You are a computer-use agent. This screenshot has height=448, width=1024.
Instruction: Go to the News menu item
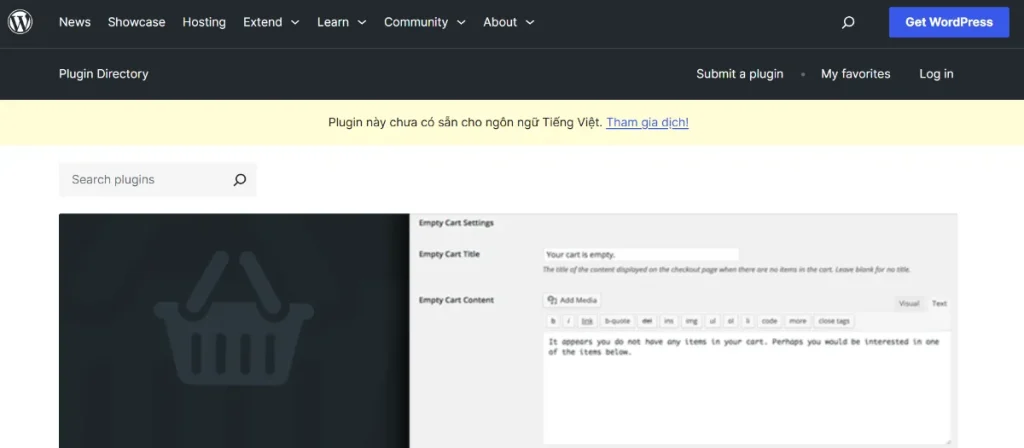75,22
